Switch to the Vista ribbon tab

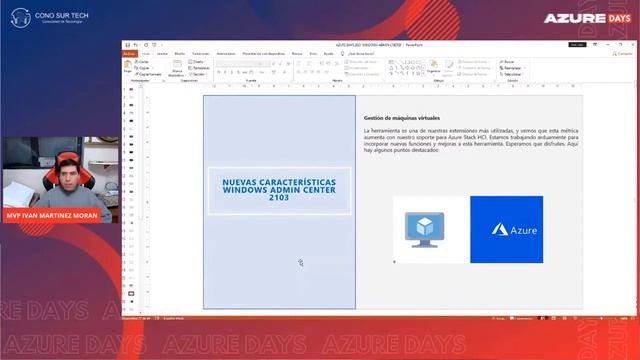[x=313, y=53]
